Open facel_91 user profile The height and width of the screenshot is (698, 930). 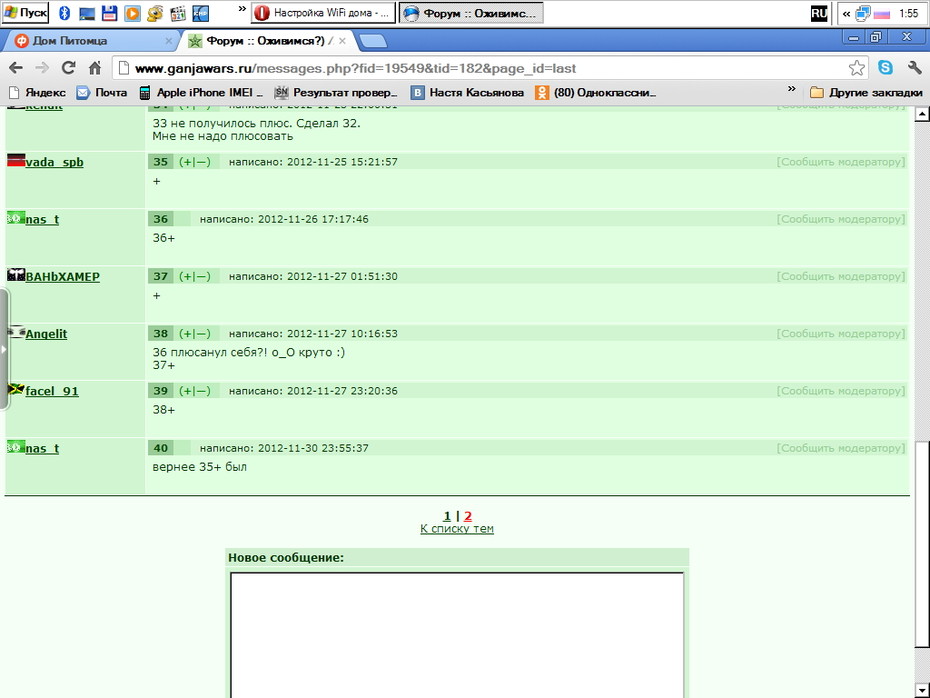click(52, 391)
